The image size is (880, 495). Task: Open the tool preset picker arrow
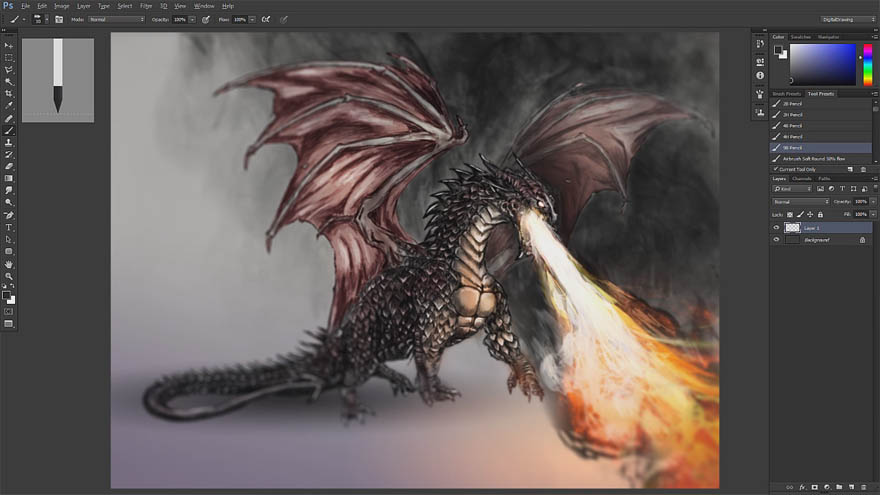click(24, 20)
